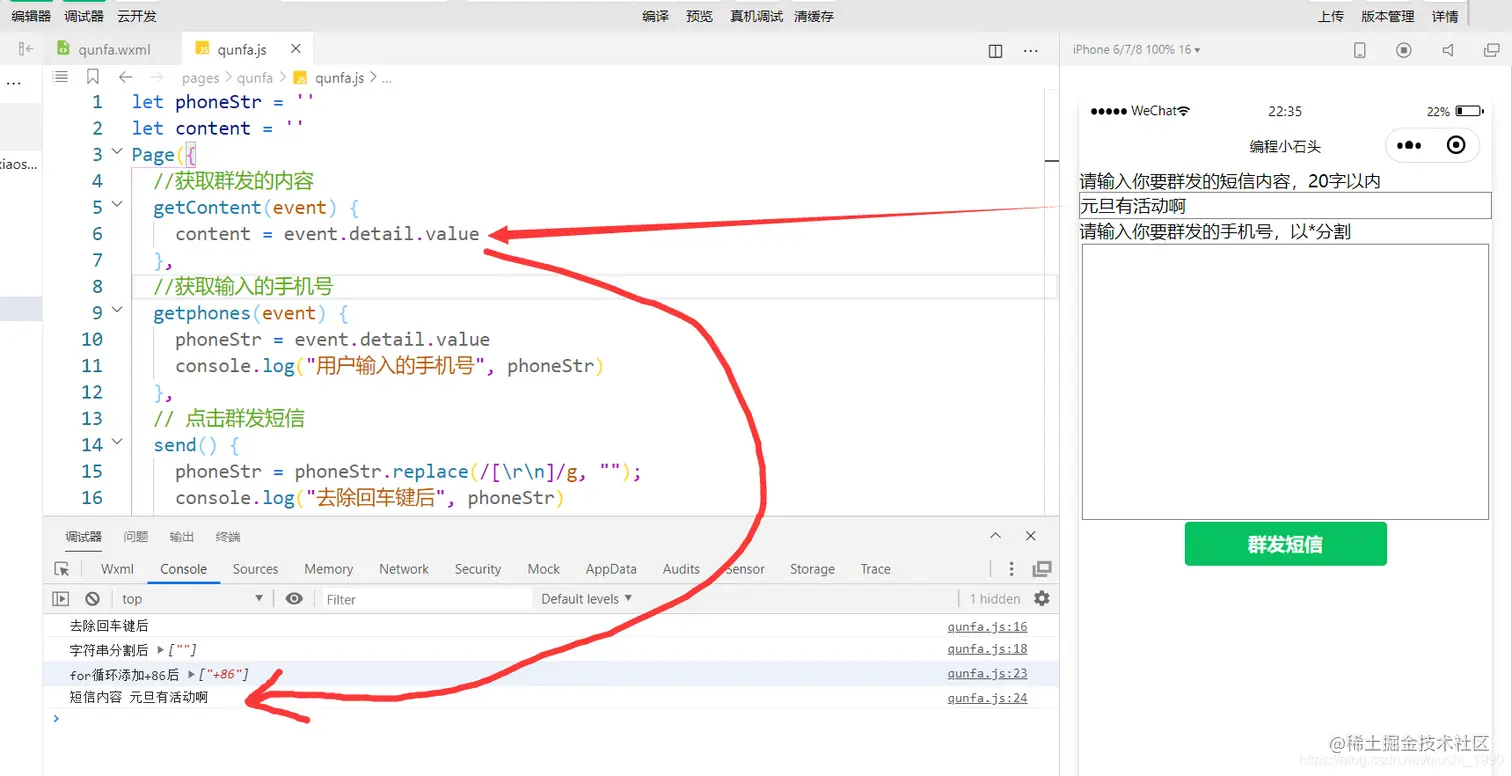
Task: Open the 输出 output tab
Action: [182, 537]
